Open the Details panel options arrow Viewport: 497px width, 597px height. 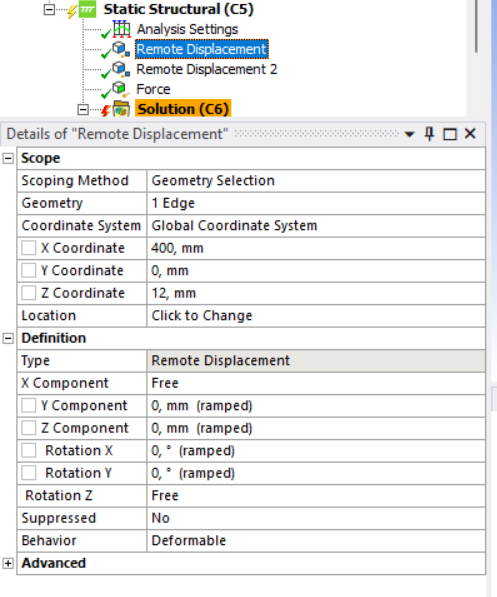click(x=409, y=134)
